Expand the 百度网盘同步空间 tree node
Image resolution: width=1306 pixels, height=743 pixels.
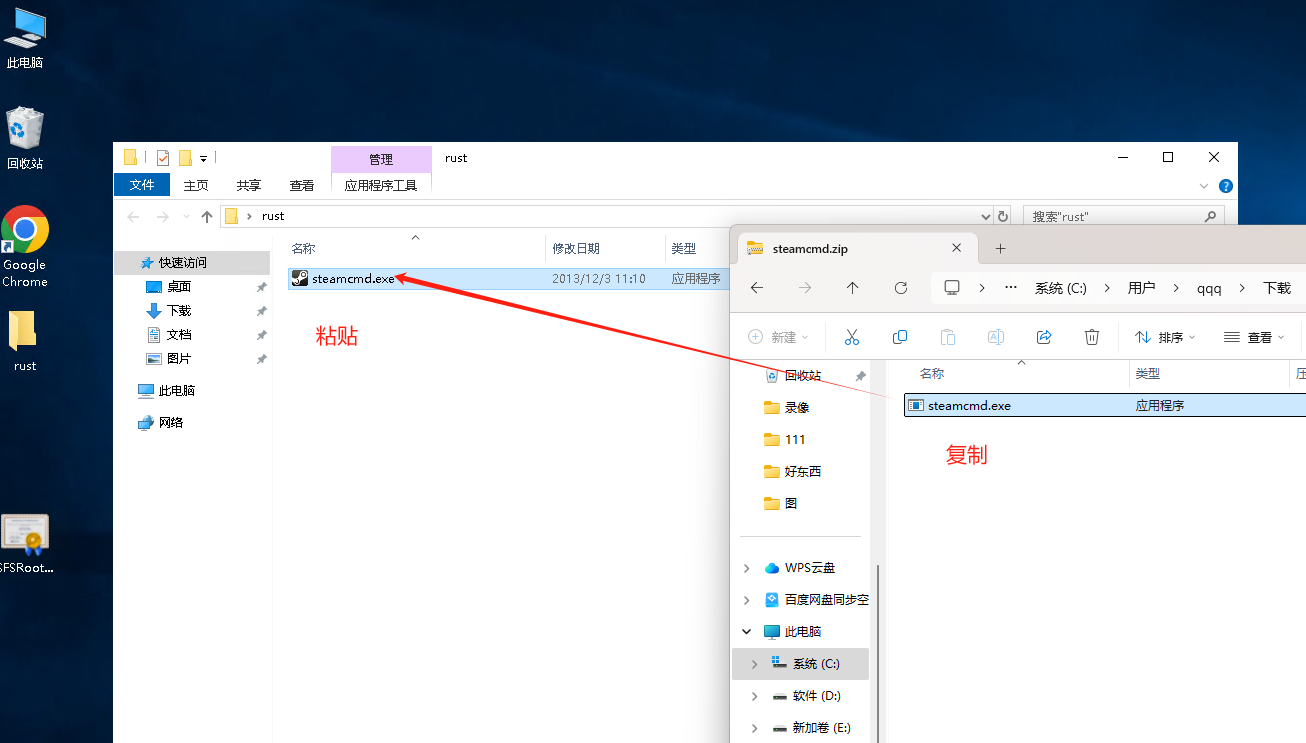[x=746, y=600]
